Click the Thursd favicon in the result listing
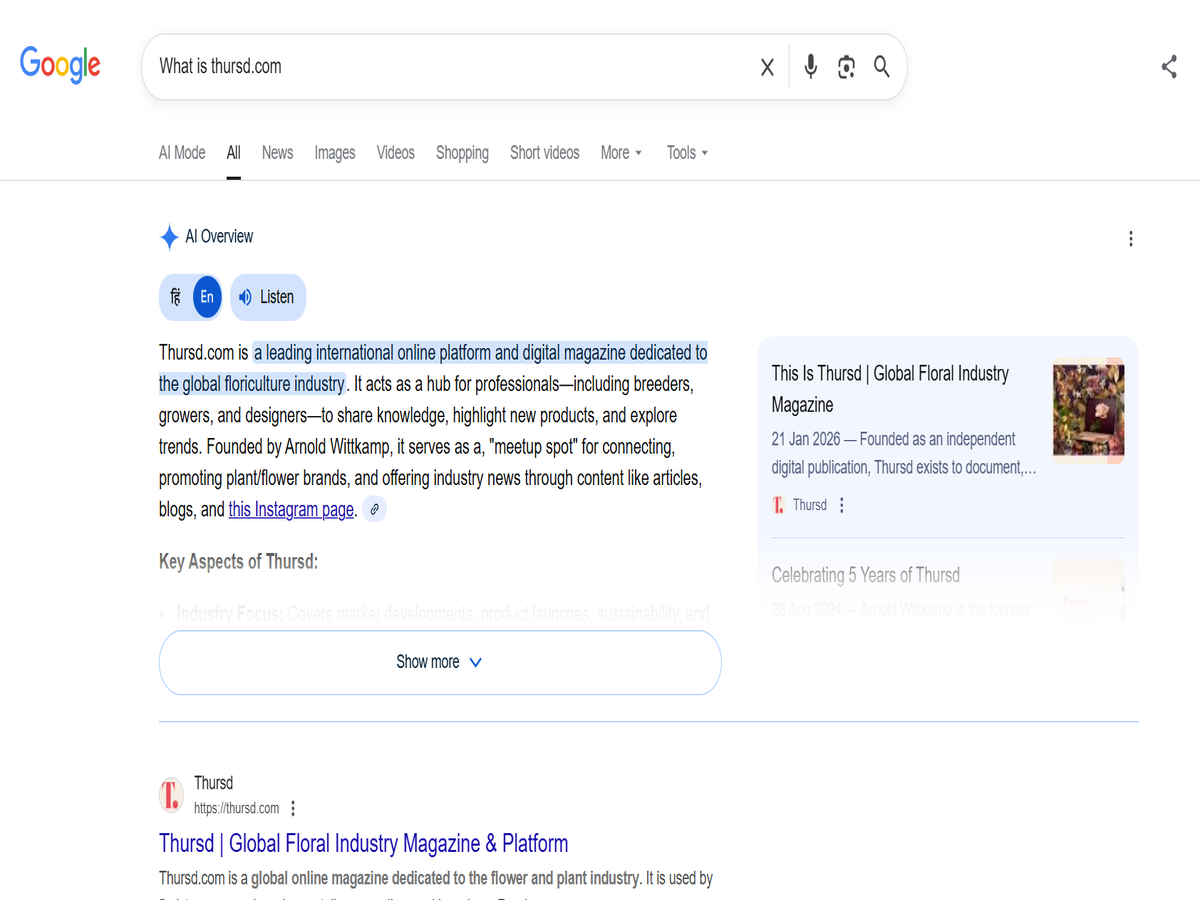This screenshot has width=1200, height=900. [170, 794]
